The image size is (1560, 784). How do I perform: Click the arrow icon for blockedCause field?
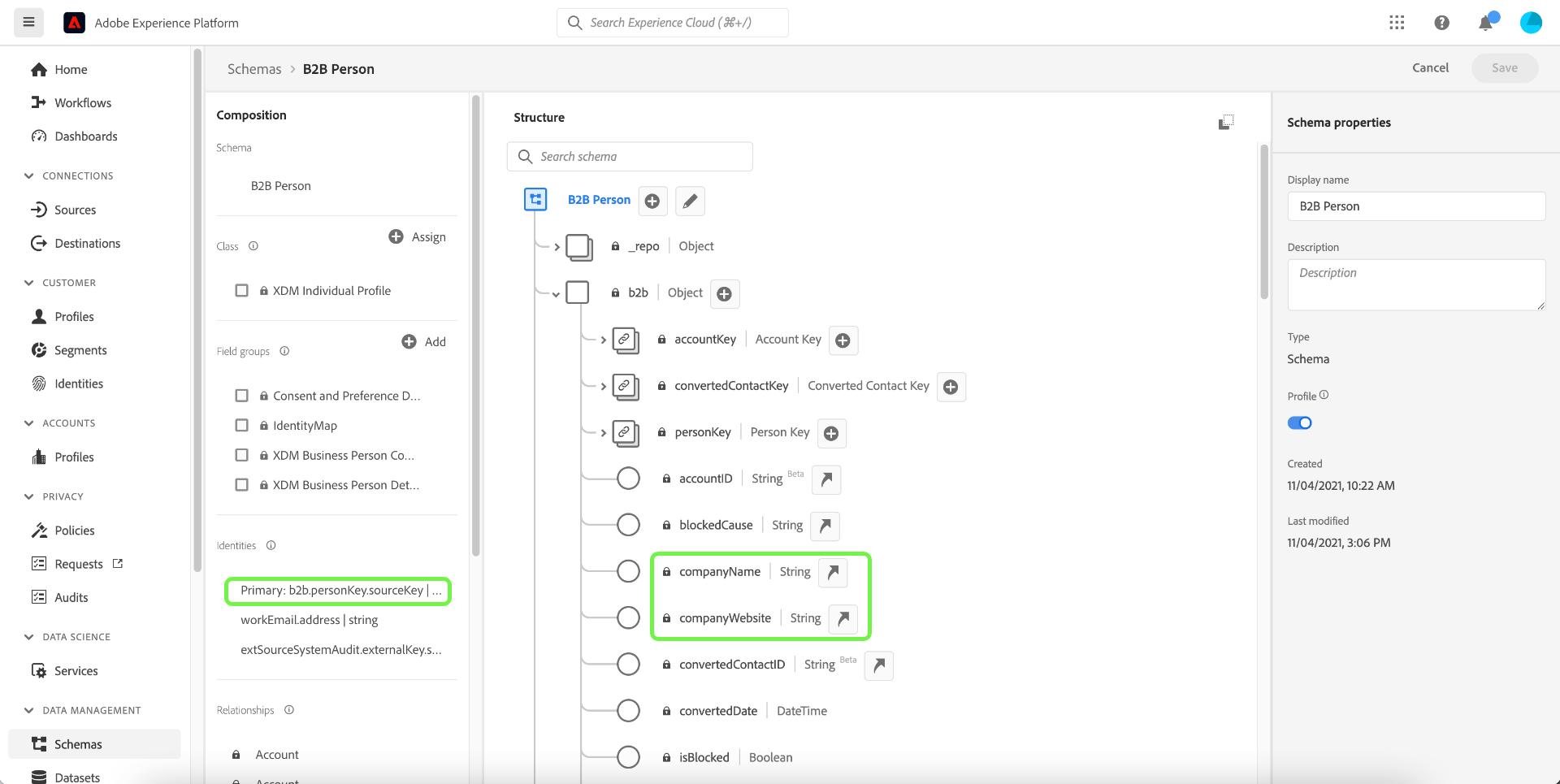coord(825,526)
